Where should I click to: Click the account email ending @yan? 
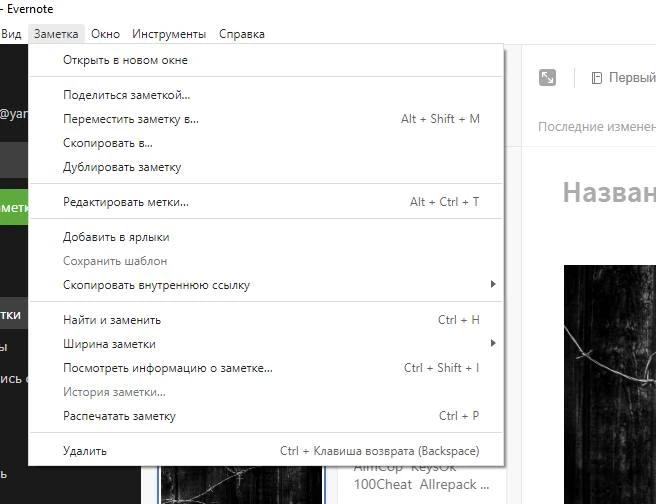(x=14, y=113)
